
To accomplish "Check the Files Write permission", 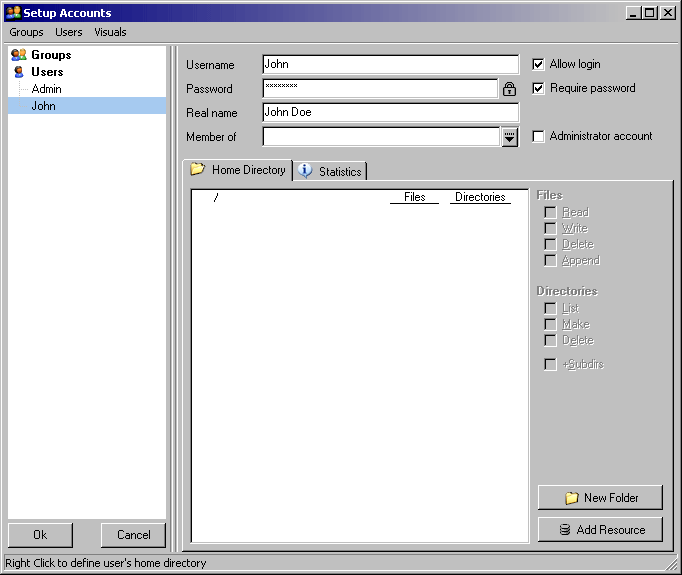I will click(x=550, y=228).
